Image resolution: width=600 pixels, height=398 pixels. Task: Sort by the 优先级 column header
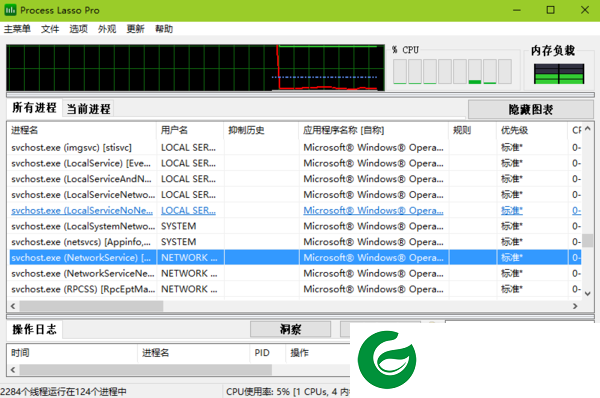[533, 130]
